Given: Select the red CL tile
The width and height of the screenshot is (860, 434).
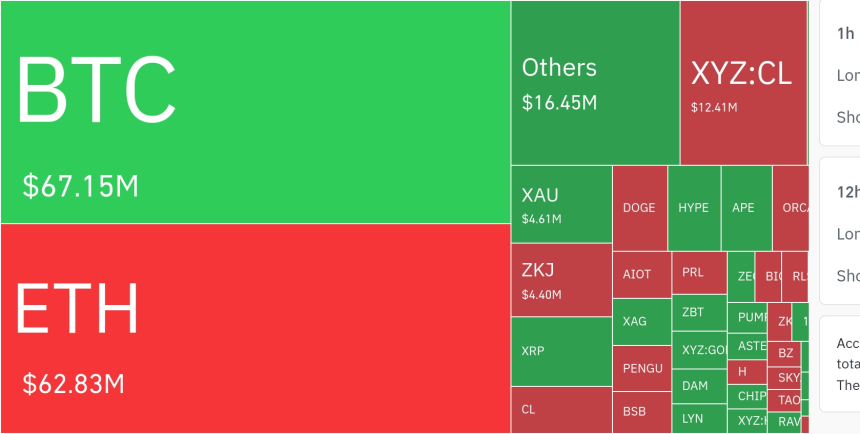Looking at the screenshot, I should coord(561,409).
